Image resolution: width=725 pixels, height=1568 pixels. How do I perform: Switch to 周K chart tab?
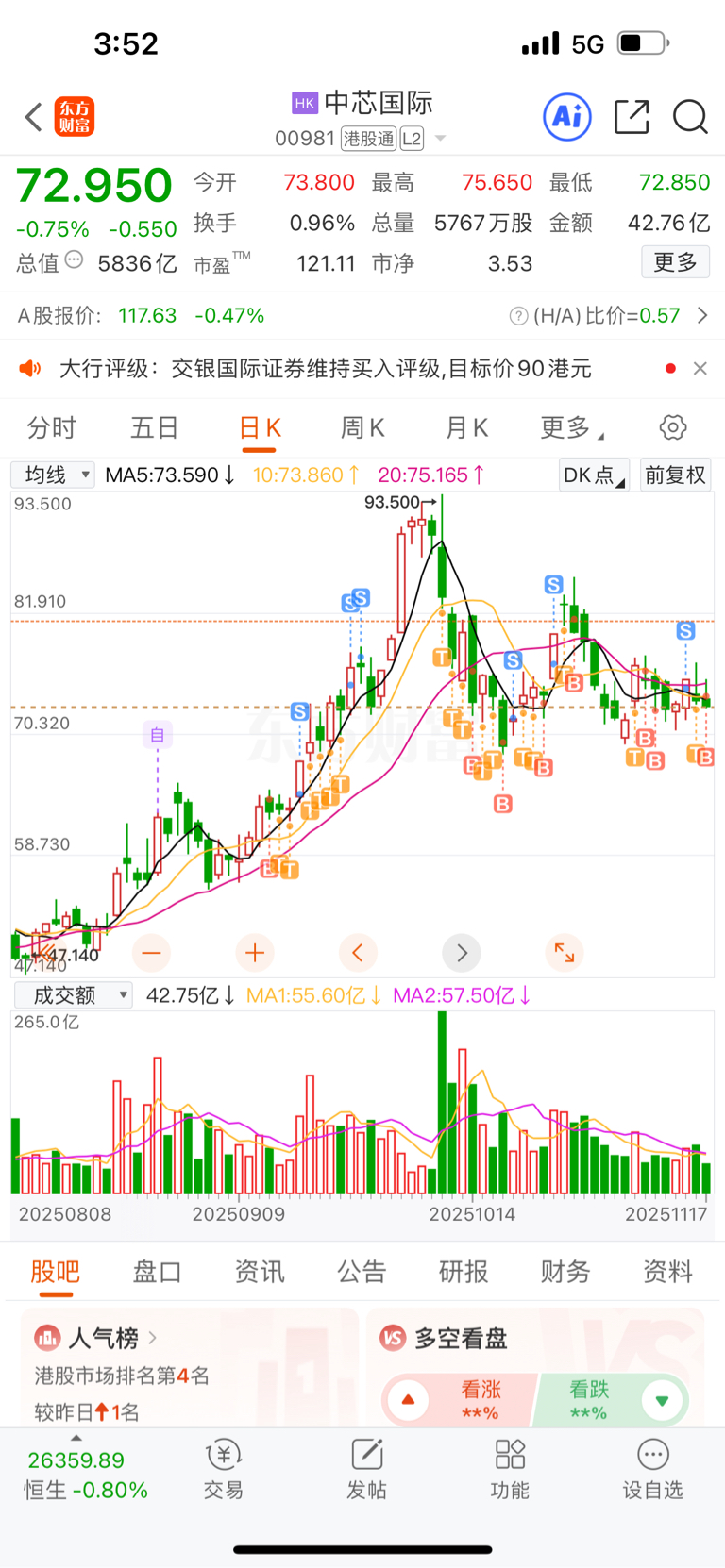[362, 428]
